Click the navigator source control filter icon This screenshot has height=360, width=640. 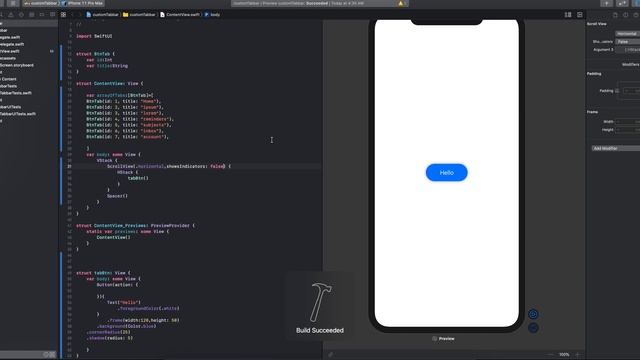53,354
